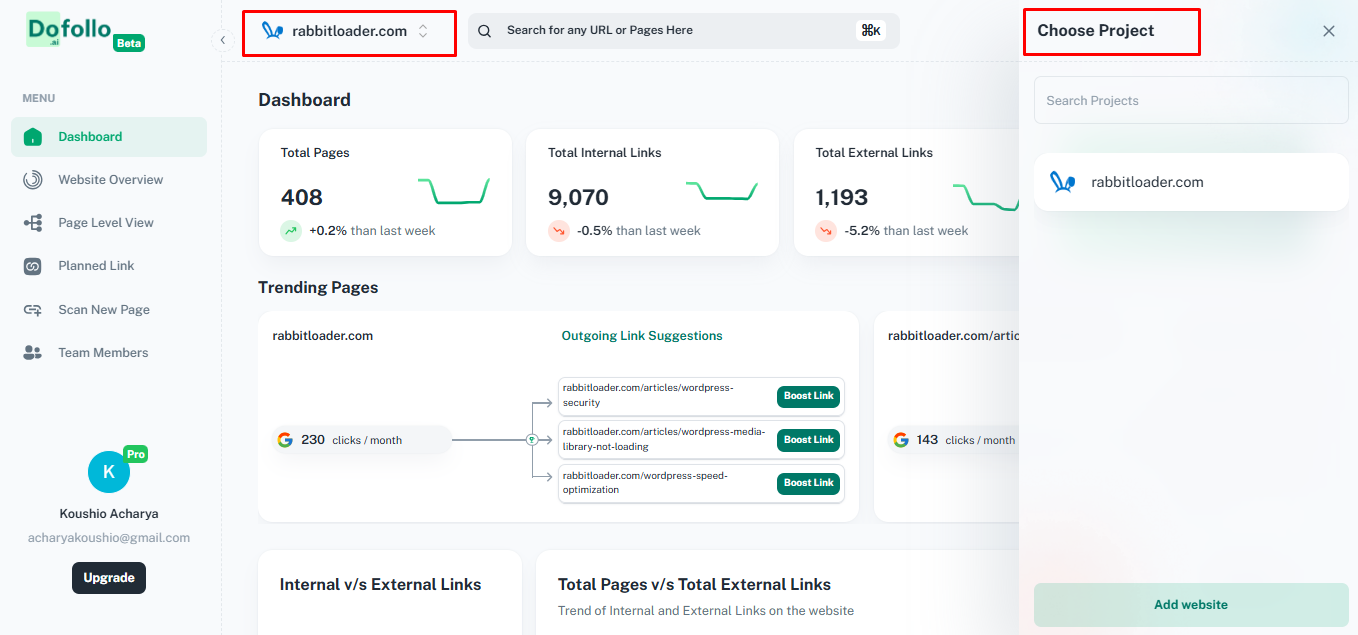Screen dimensions: 1358x635
Task: Click the Team Members people icon
Action: point(33,353)
